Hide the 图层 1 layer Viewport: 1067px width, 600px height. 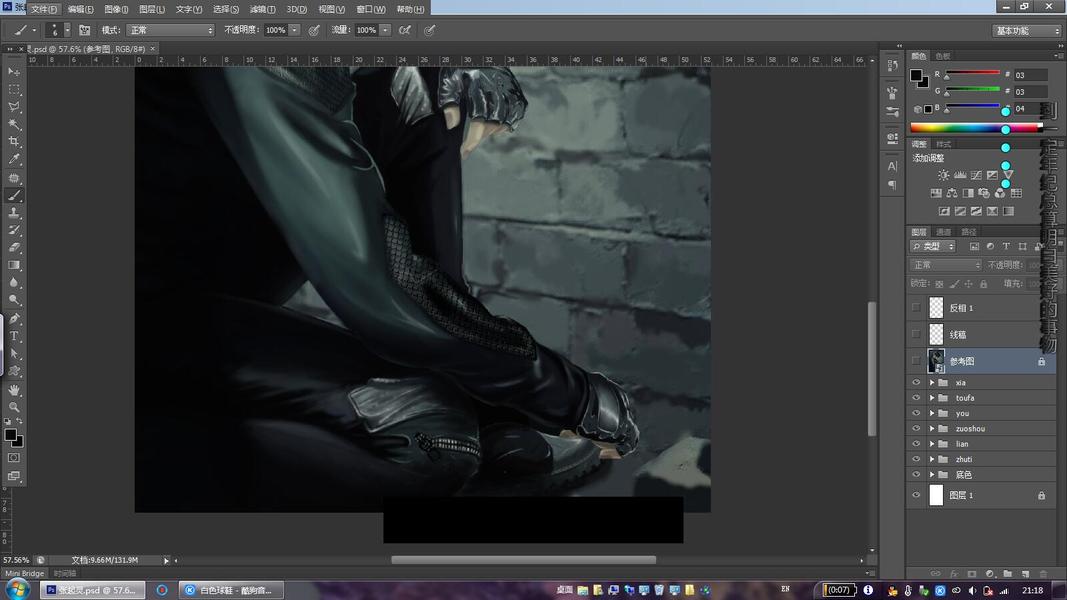pyautogui.click(x=916, y=495)
